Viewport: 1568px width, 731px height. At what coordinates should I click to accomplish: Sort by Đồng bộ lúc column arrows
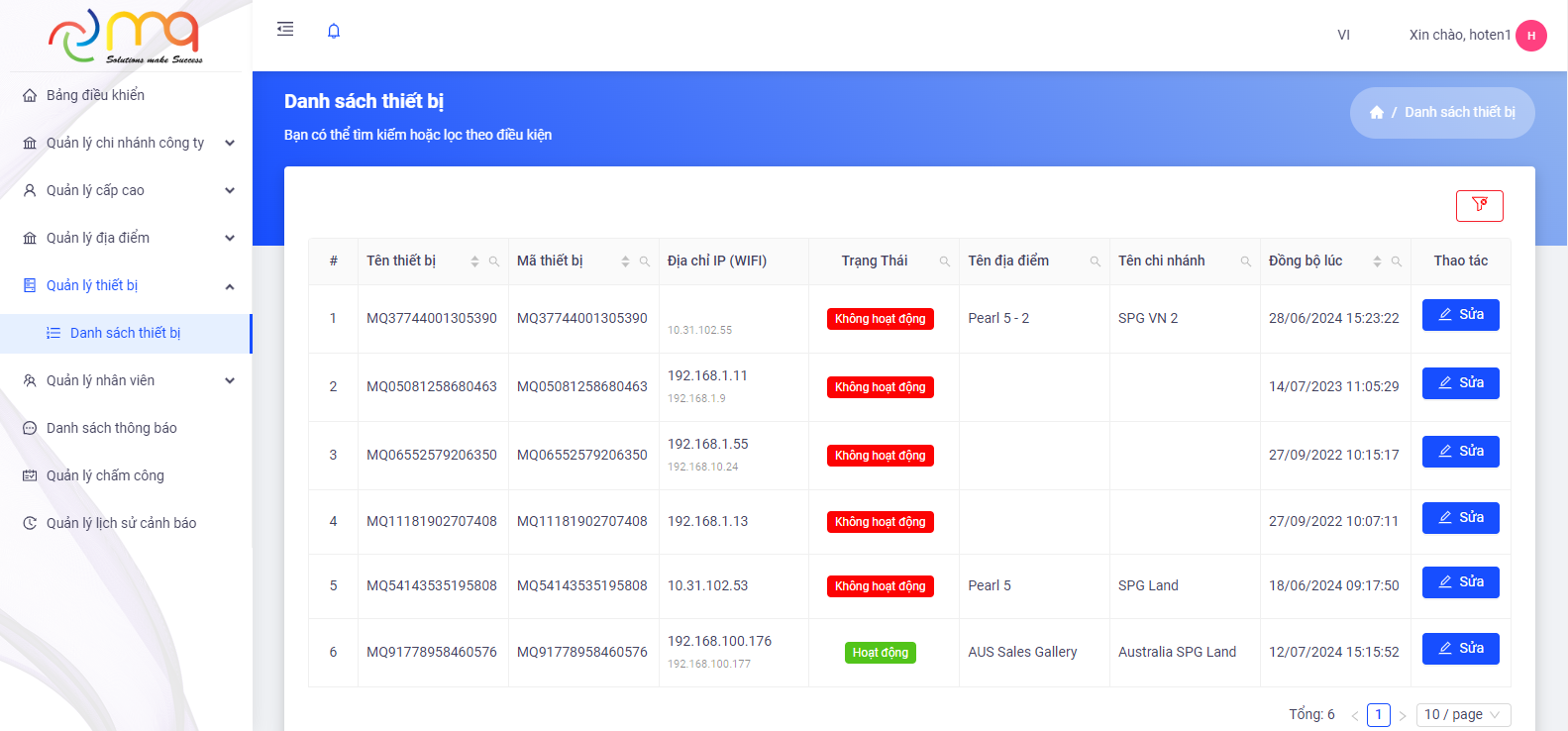click(1377, 261)
